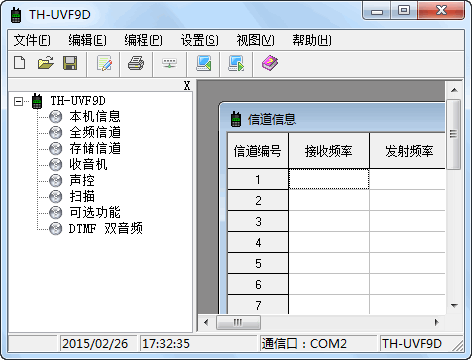
Task: Collapse the TH-UVF9D tree root node
Action: click(19, 101)
